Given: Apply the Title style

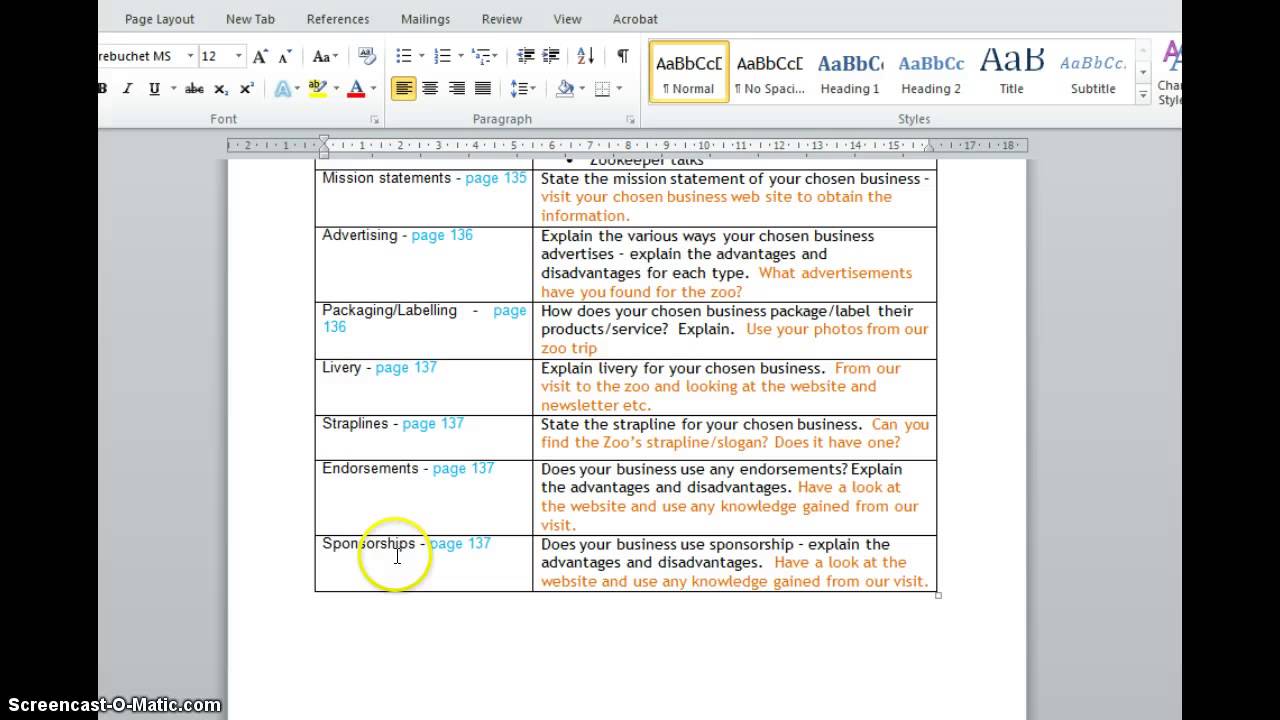Looking at the screenshot, I should [x=1012, y=72].
